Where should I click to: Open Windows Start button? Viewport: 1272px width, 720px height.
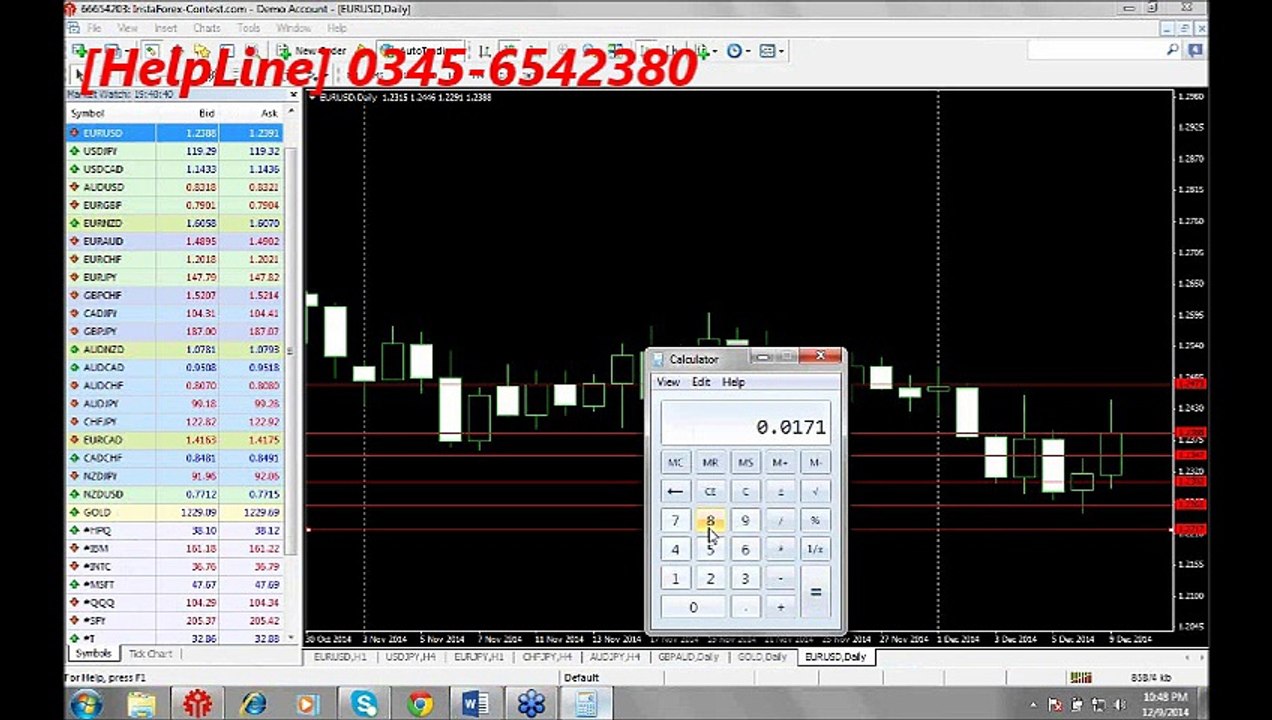point(89,704)
